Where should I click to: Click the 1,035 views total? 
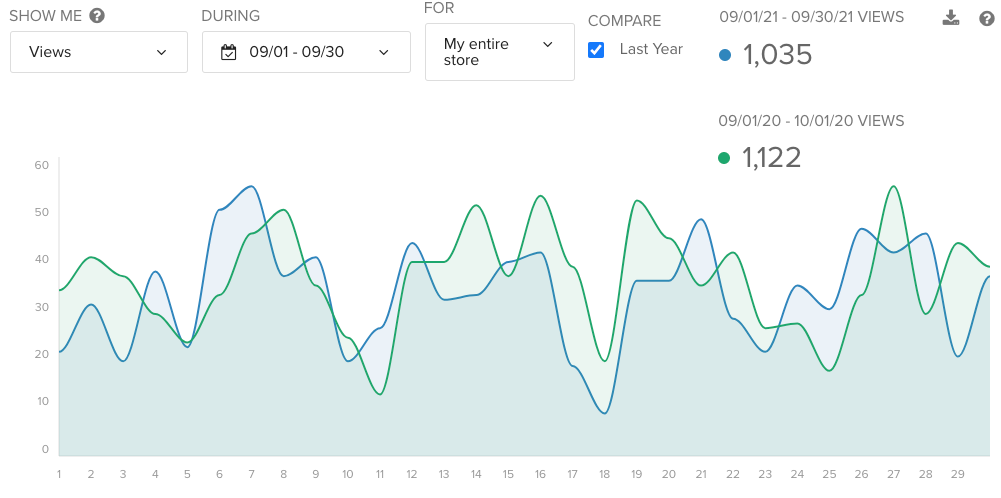[778, 55]
